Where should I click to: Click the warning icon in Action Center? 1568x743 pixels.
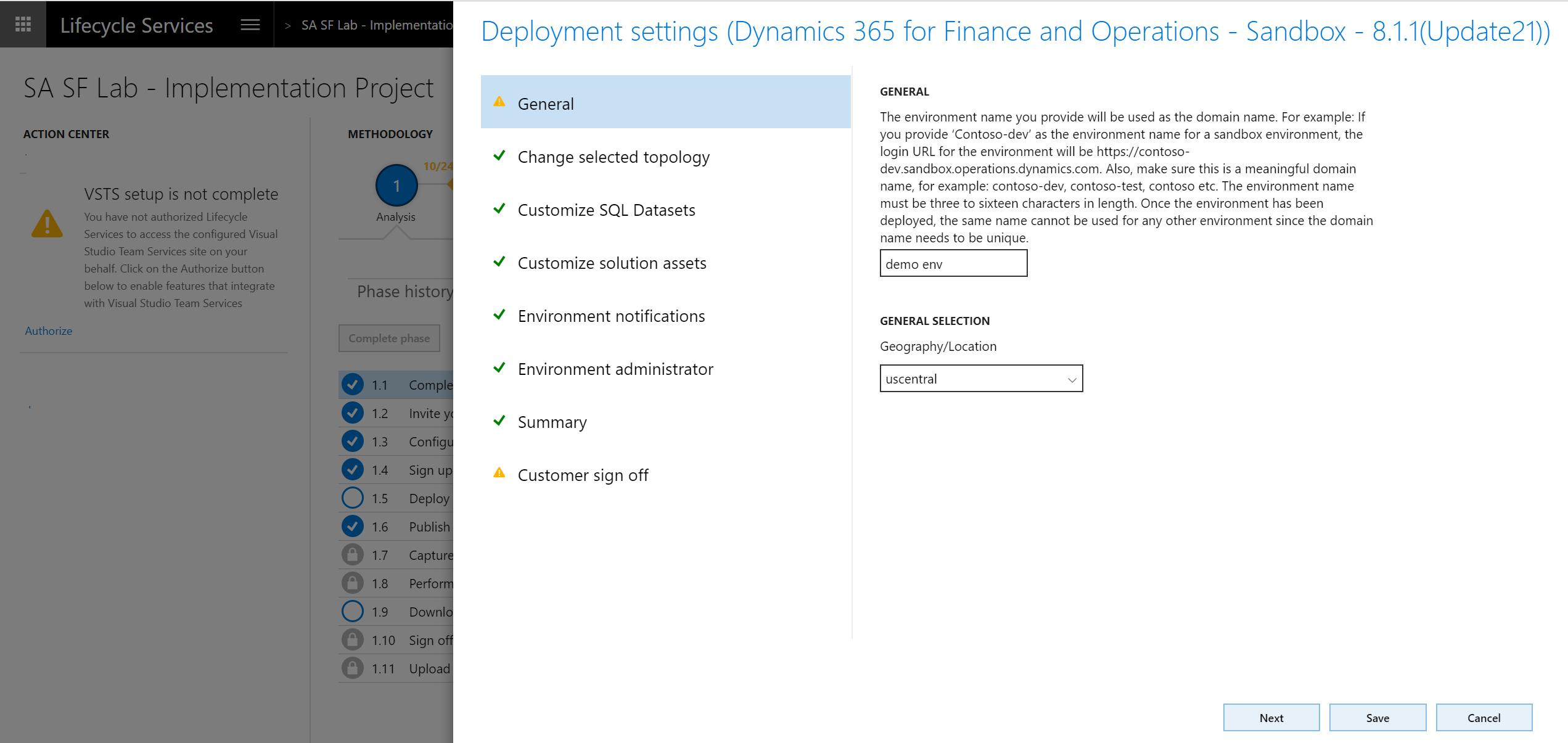(47, 223)
